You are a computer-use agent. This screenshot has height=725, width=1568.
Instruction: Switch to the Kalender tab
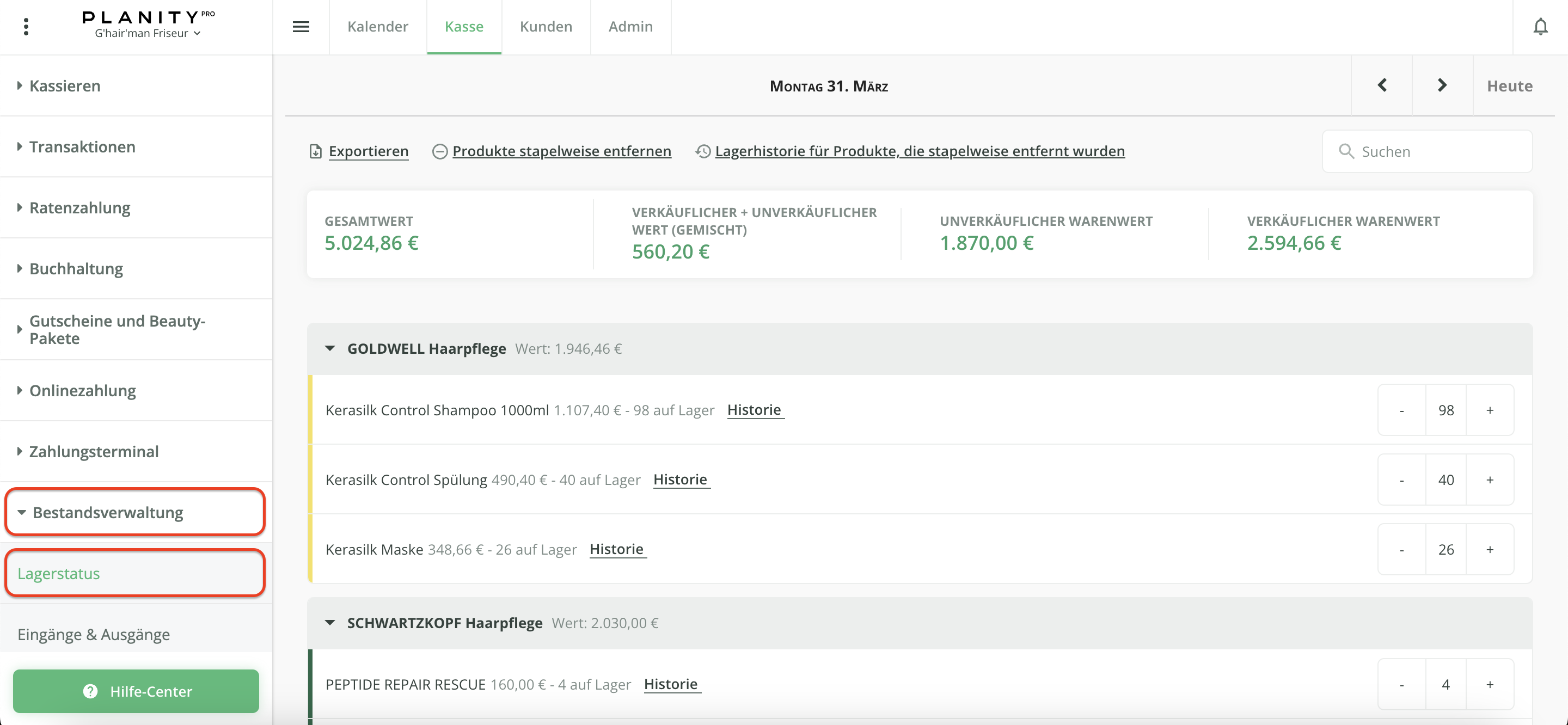377,27
